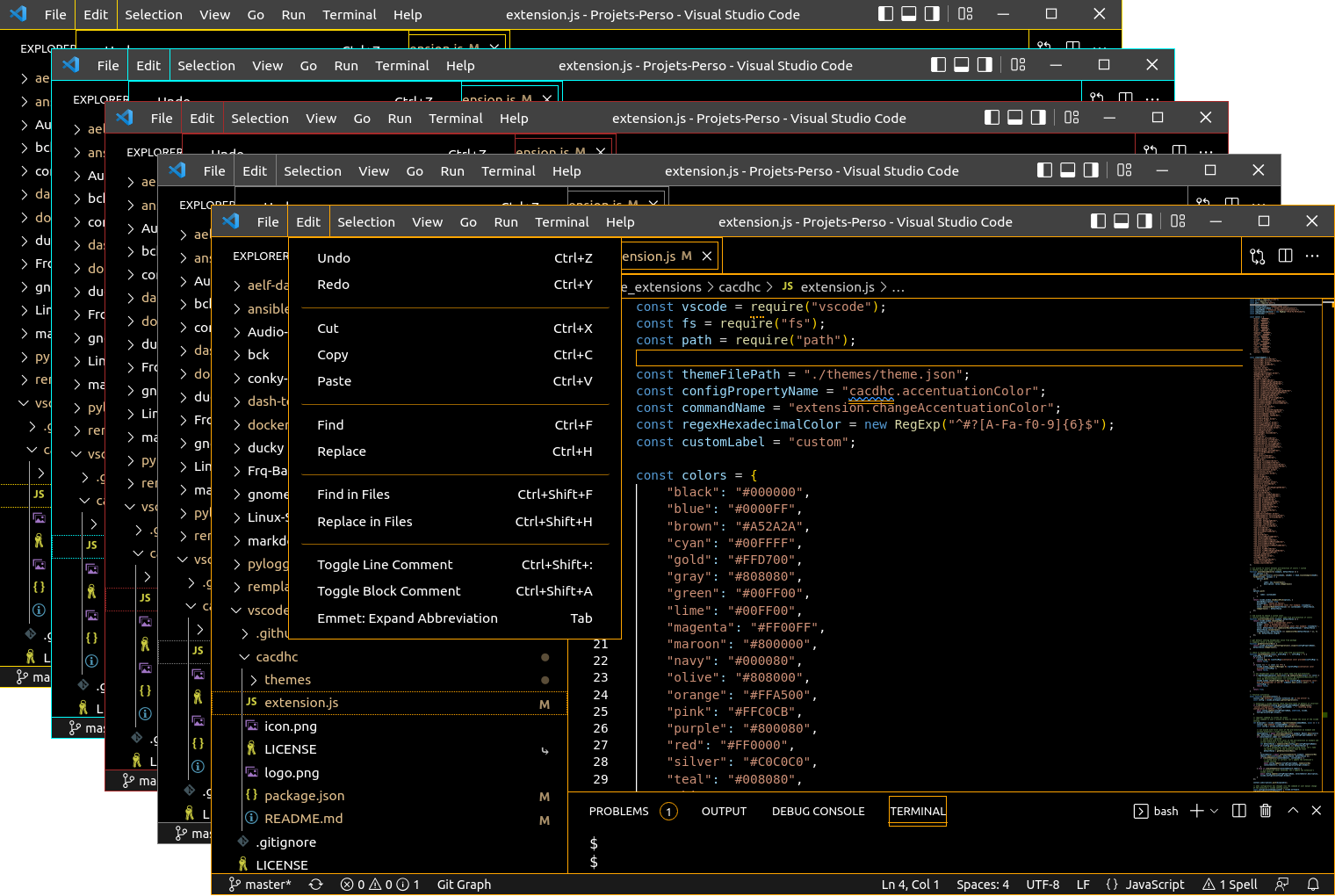
Task: Maximize the panel using the up chevron
Action: [1293, 811]
